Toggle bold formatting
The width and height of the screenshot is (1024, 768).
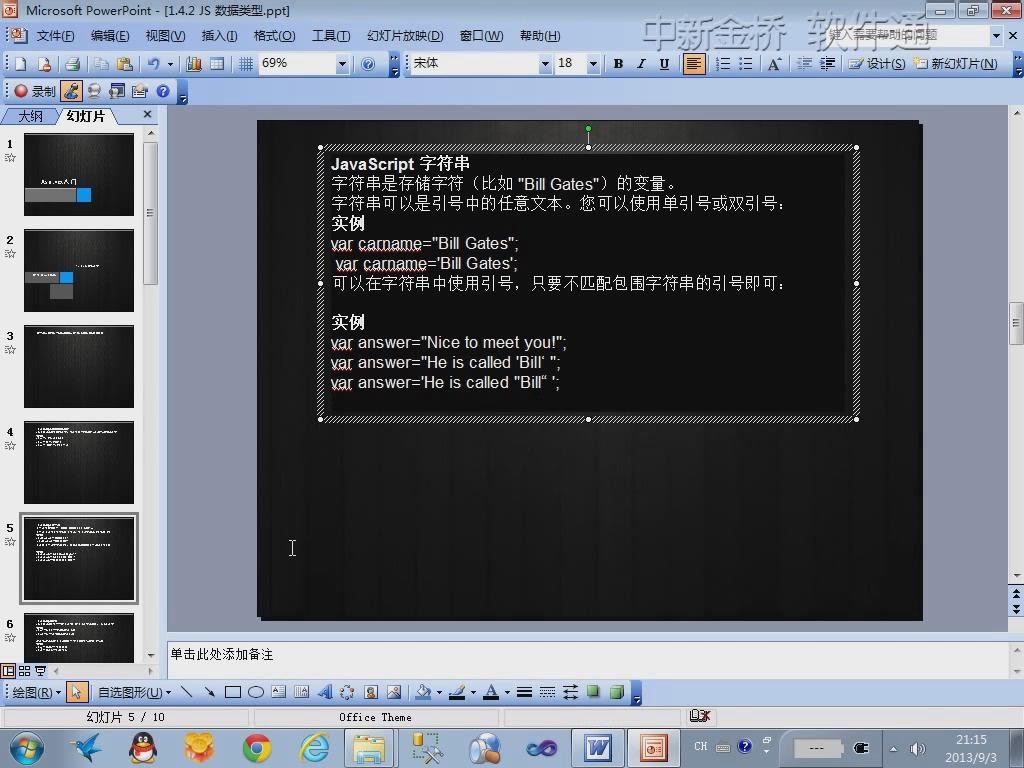pyautogui.click(x=618, y=63)
